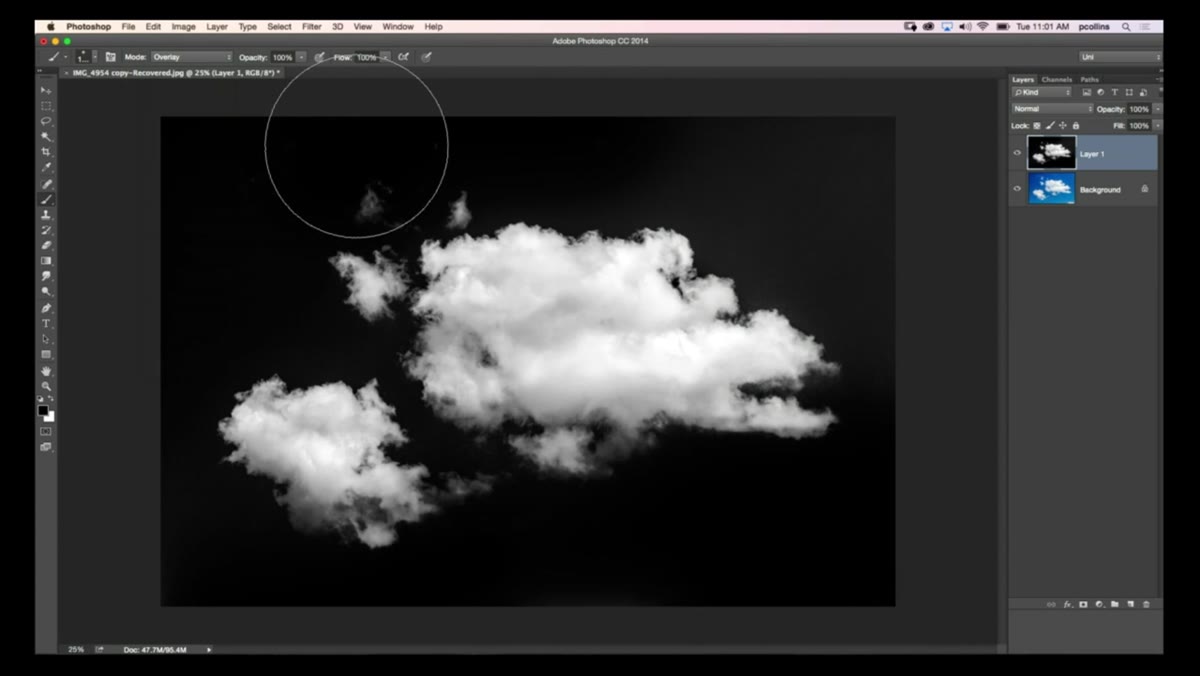Image resolution: width=1200 pixels, height=676 pixels.
Task: Toggle adjustment layer filter icon
Action: tap(1101, 92)
